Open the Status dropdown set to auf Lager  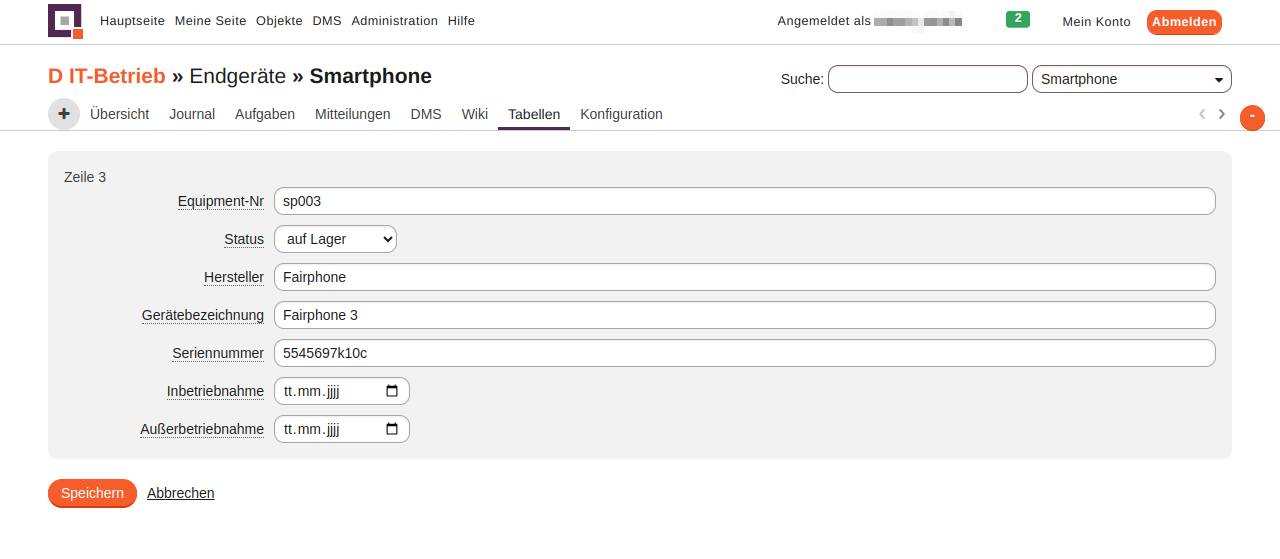(x=335, y=239)
